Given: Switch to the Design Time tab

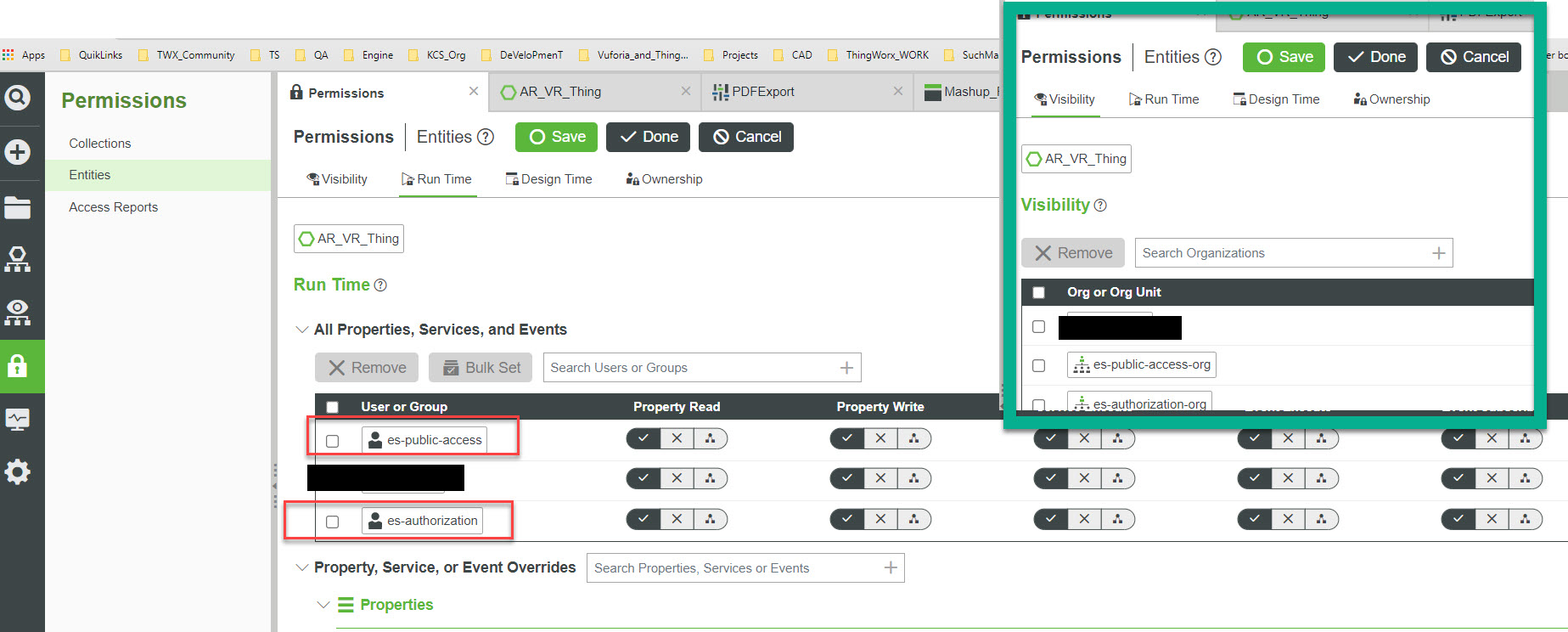Looking at the screenshot, I should point(548,179).
